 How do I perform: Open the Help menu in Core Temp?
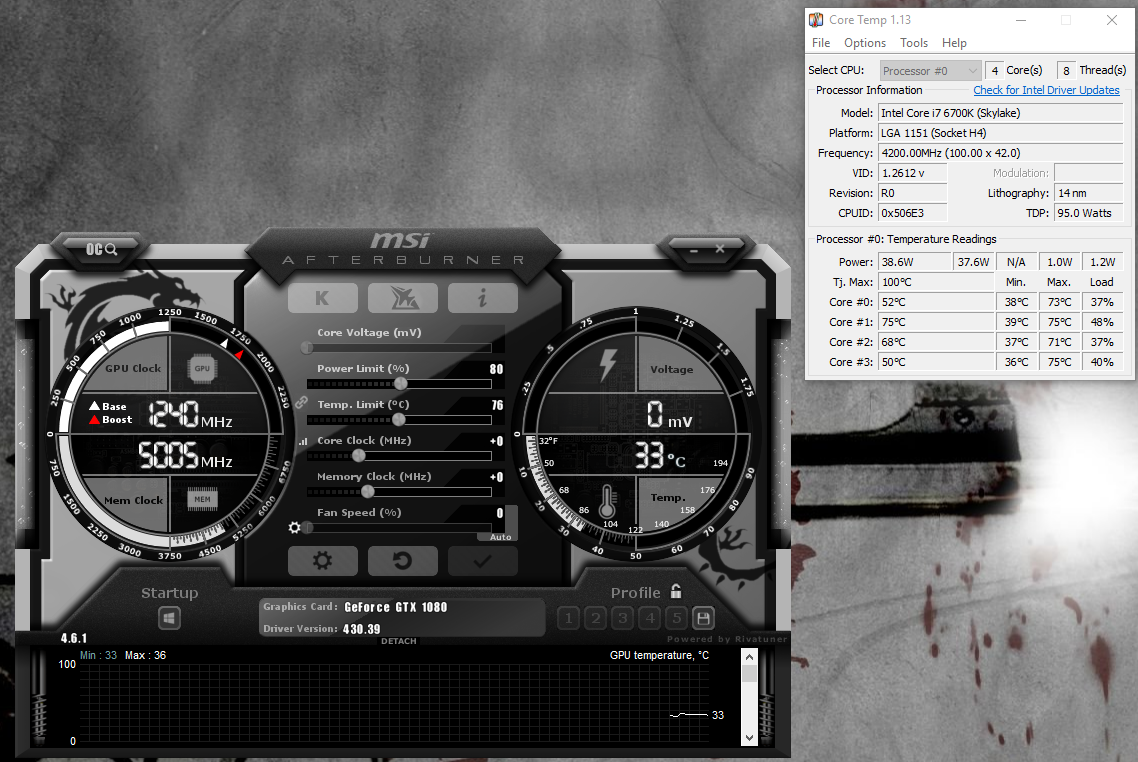[954, 43]
